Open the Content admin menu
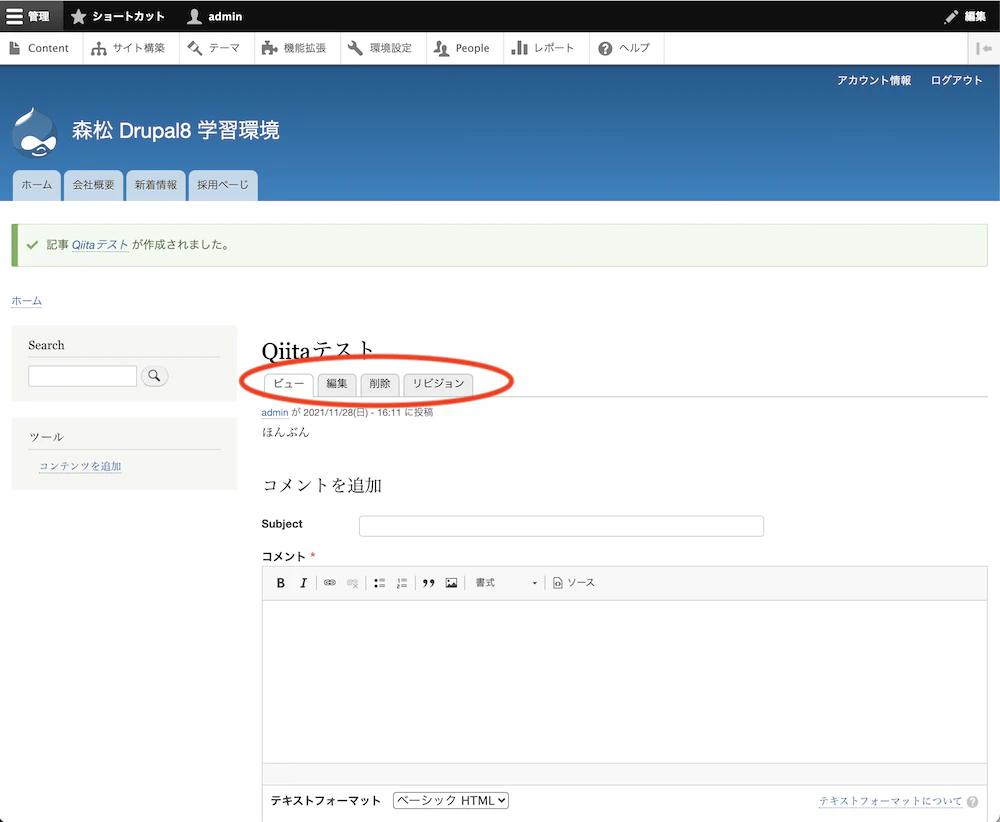This screenshot has width=1000, height=822. [40, 48]
